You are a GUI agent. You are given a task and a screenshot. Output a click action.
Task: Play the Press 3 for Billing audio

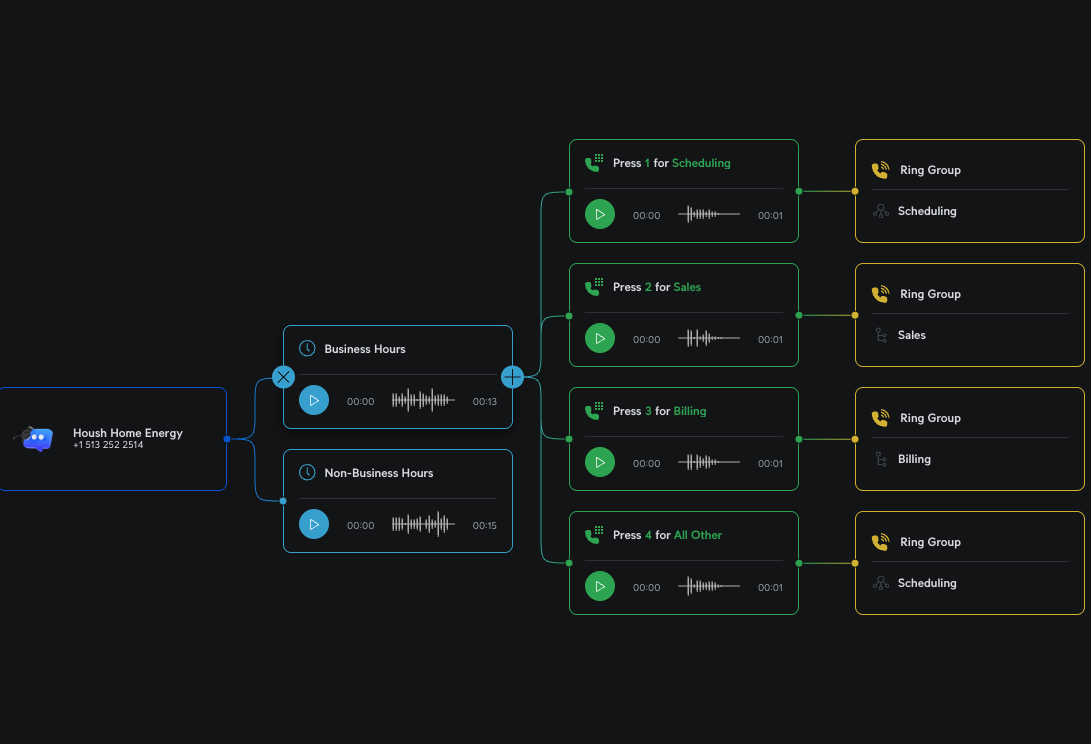point(600,463)
